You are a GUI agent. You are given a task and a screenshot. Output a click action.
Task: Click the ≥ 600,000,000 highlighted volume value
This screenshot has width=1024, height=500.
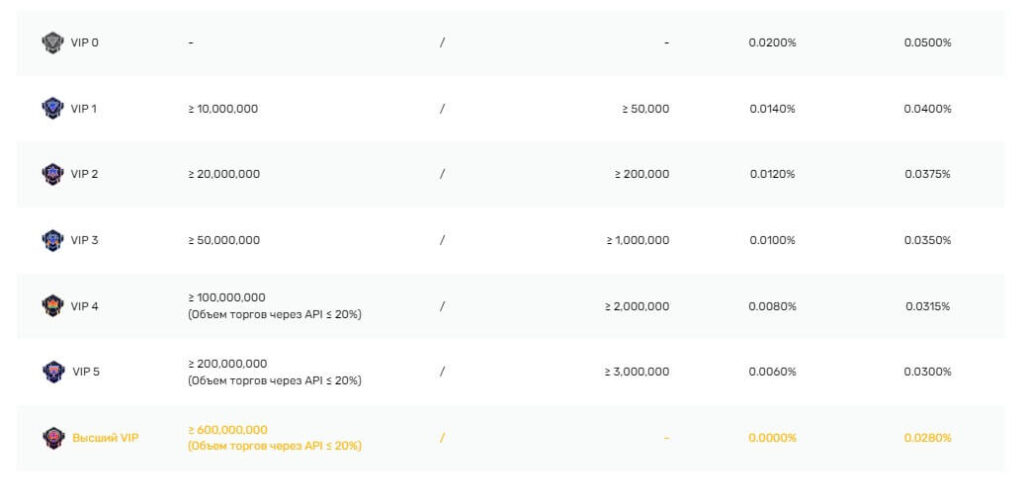[227, 430]
